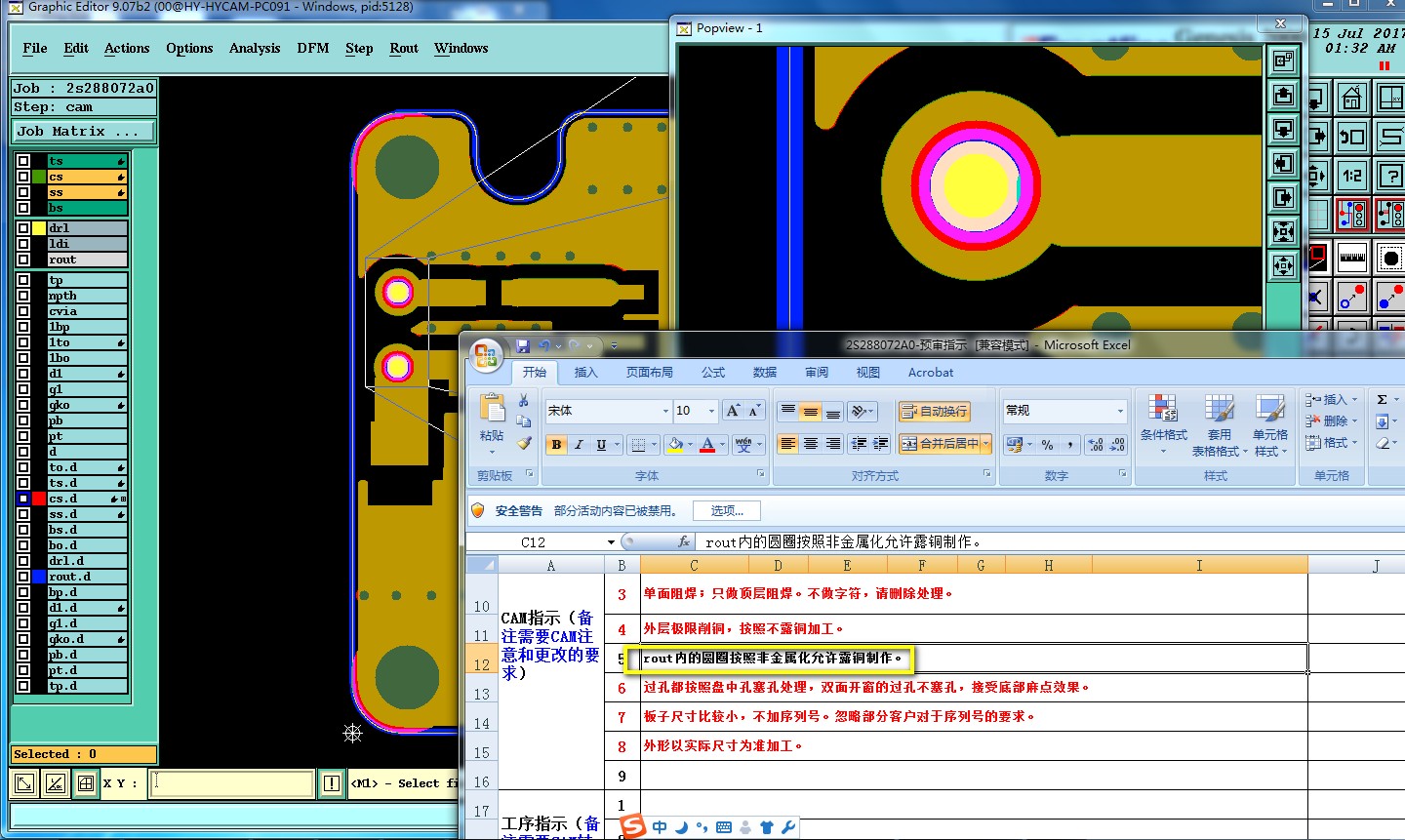
Task: Enable the checkbox for gko layer
Action: [x=22, y=405]
